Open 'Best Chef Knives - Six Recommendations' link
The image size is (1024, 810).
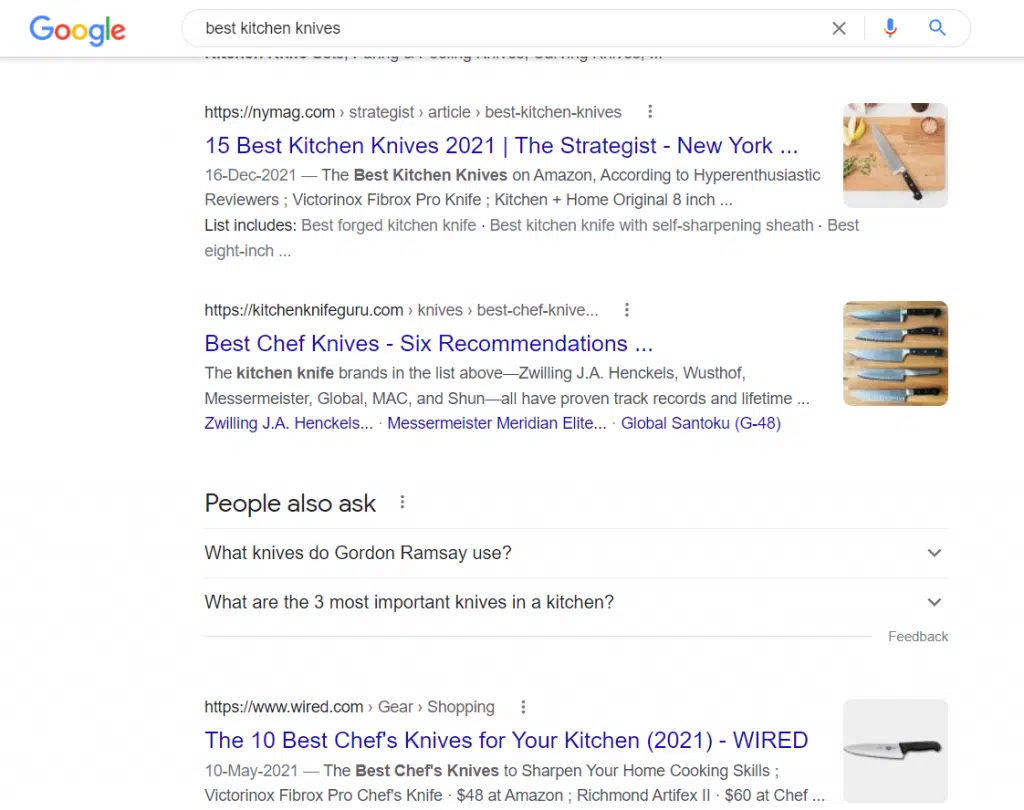click(428, 343)
